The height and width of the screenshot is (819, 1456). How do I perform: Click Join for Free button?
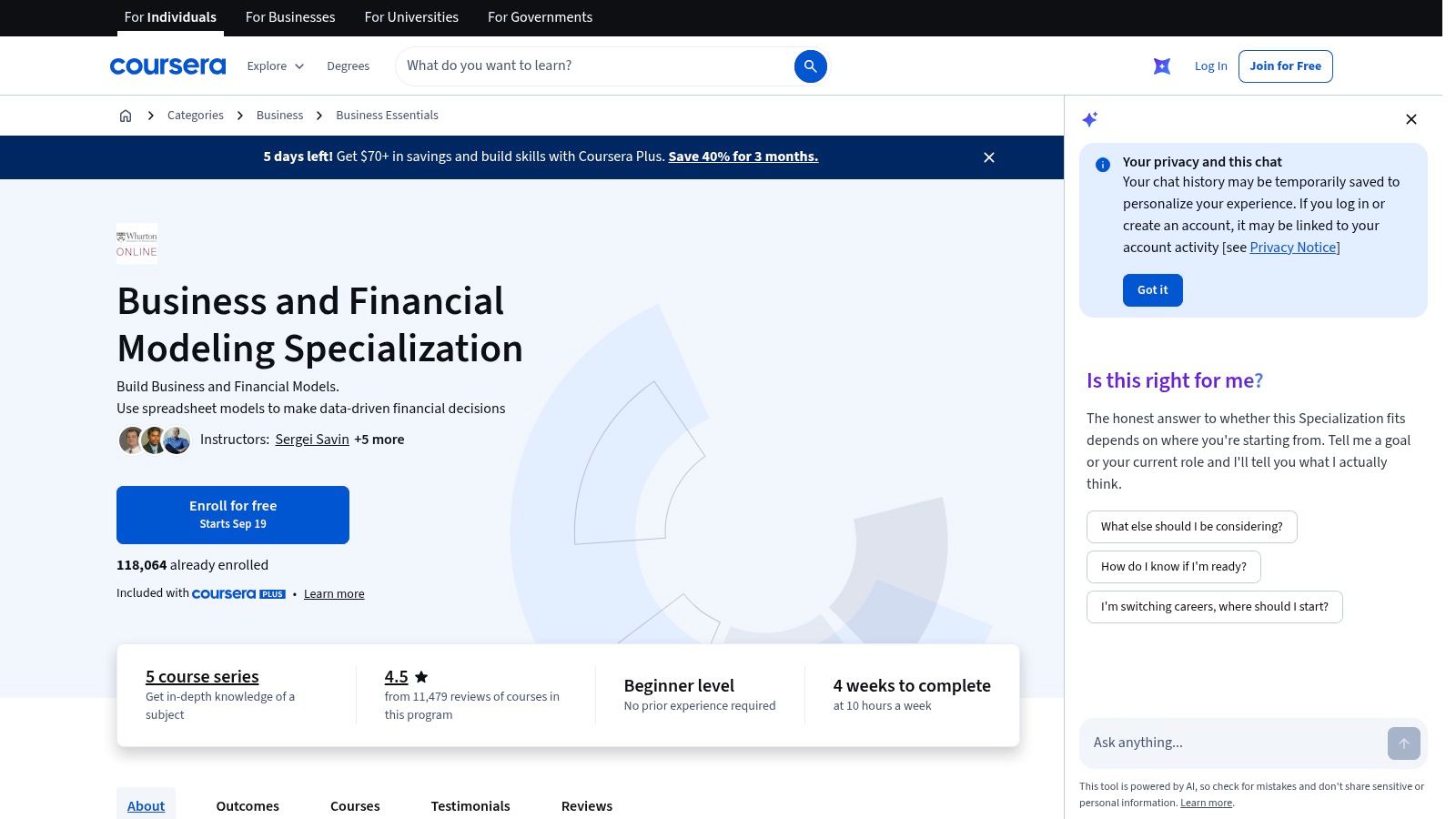1285,66
